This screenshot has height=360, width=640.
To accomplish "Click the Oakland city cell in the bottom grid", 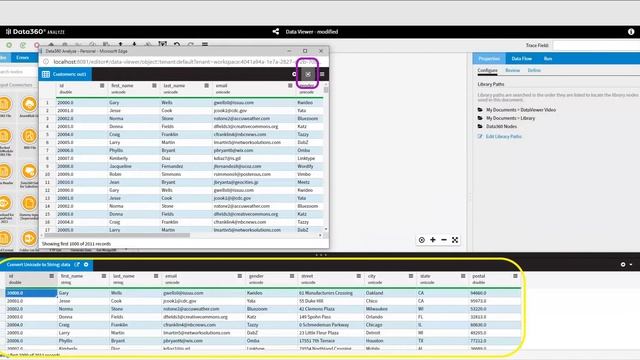I will click(x=374, y=293).
